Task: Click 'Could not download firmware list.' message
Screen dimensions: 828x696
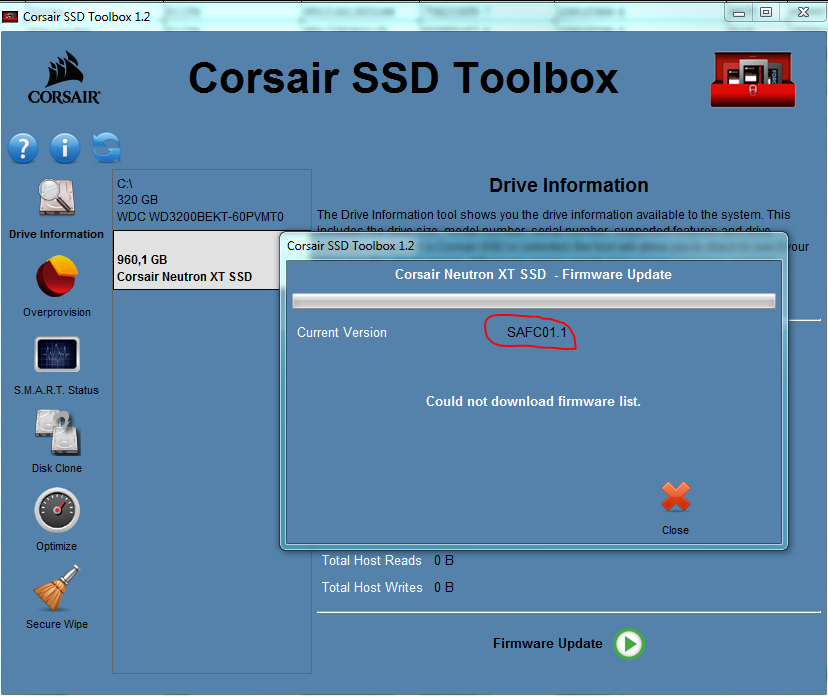Action: [533, 401]
